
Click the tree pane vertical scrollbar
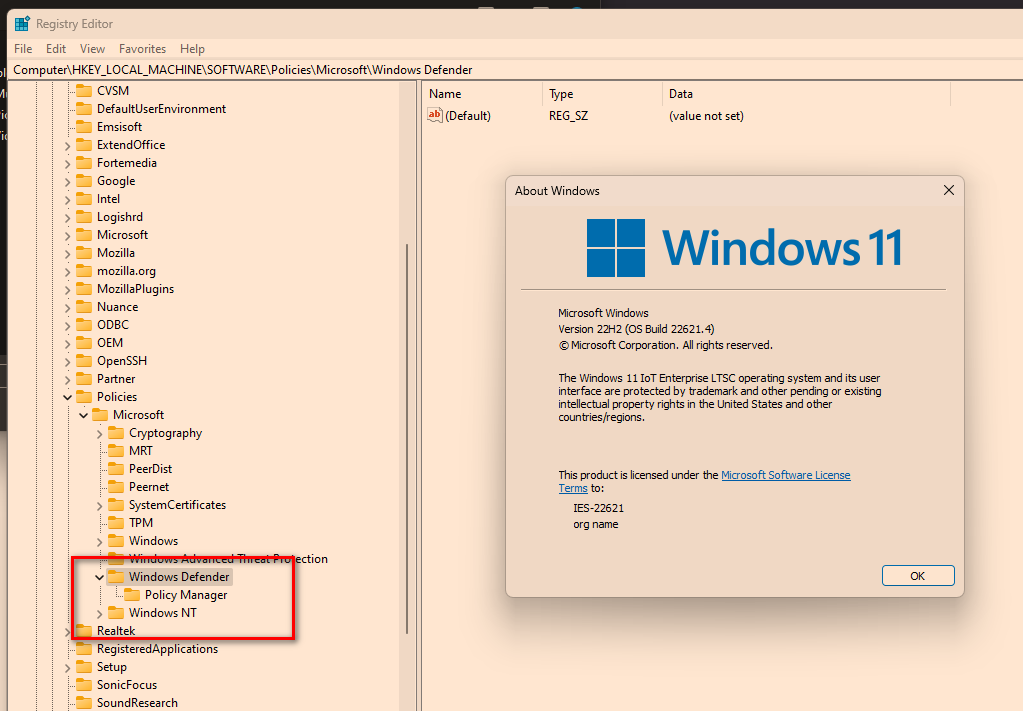[x=407, y=438]
